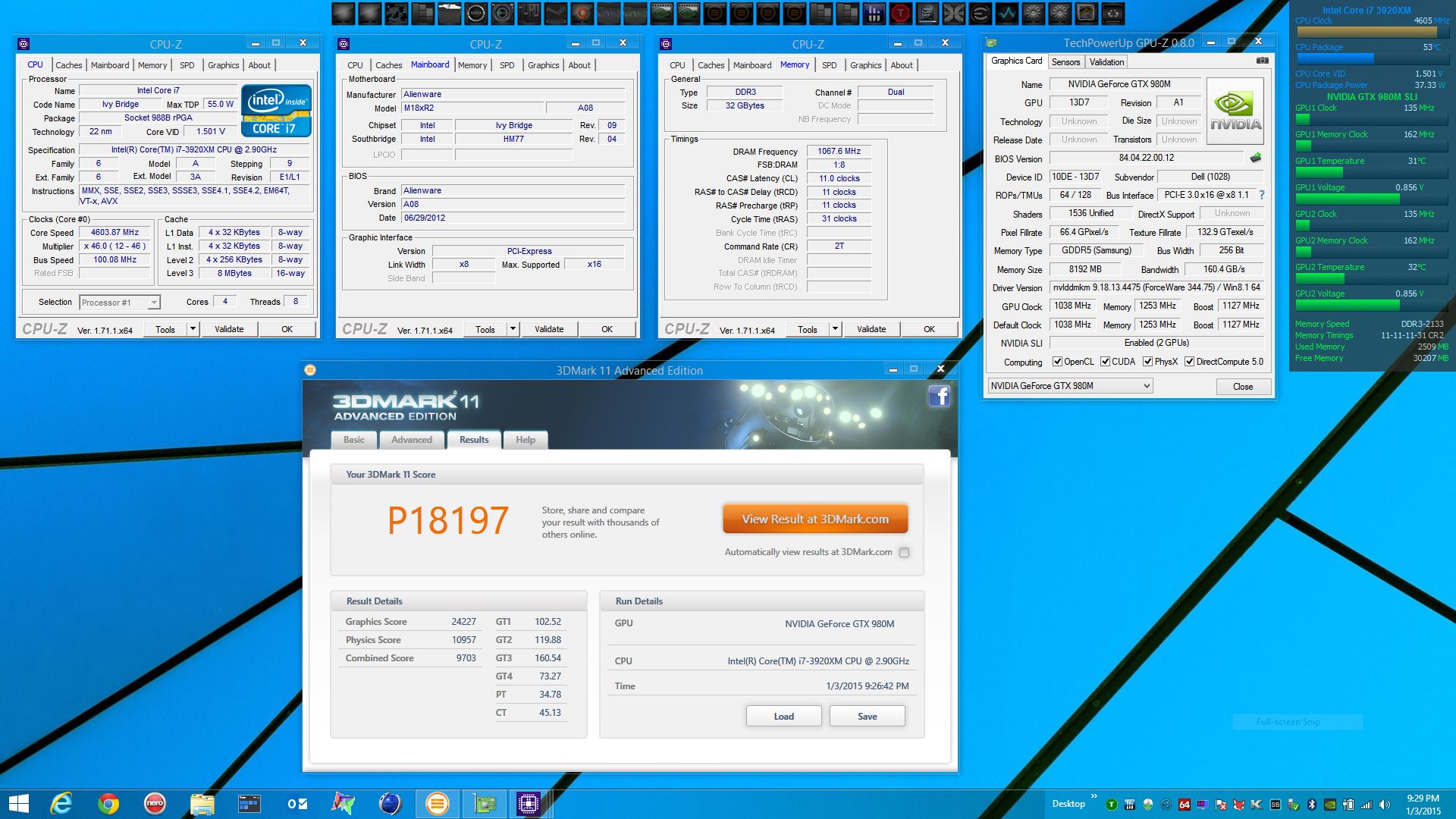
Task: Click the Intel Core CPU icon in top dock
Action: (927, 13)
